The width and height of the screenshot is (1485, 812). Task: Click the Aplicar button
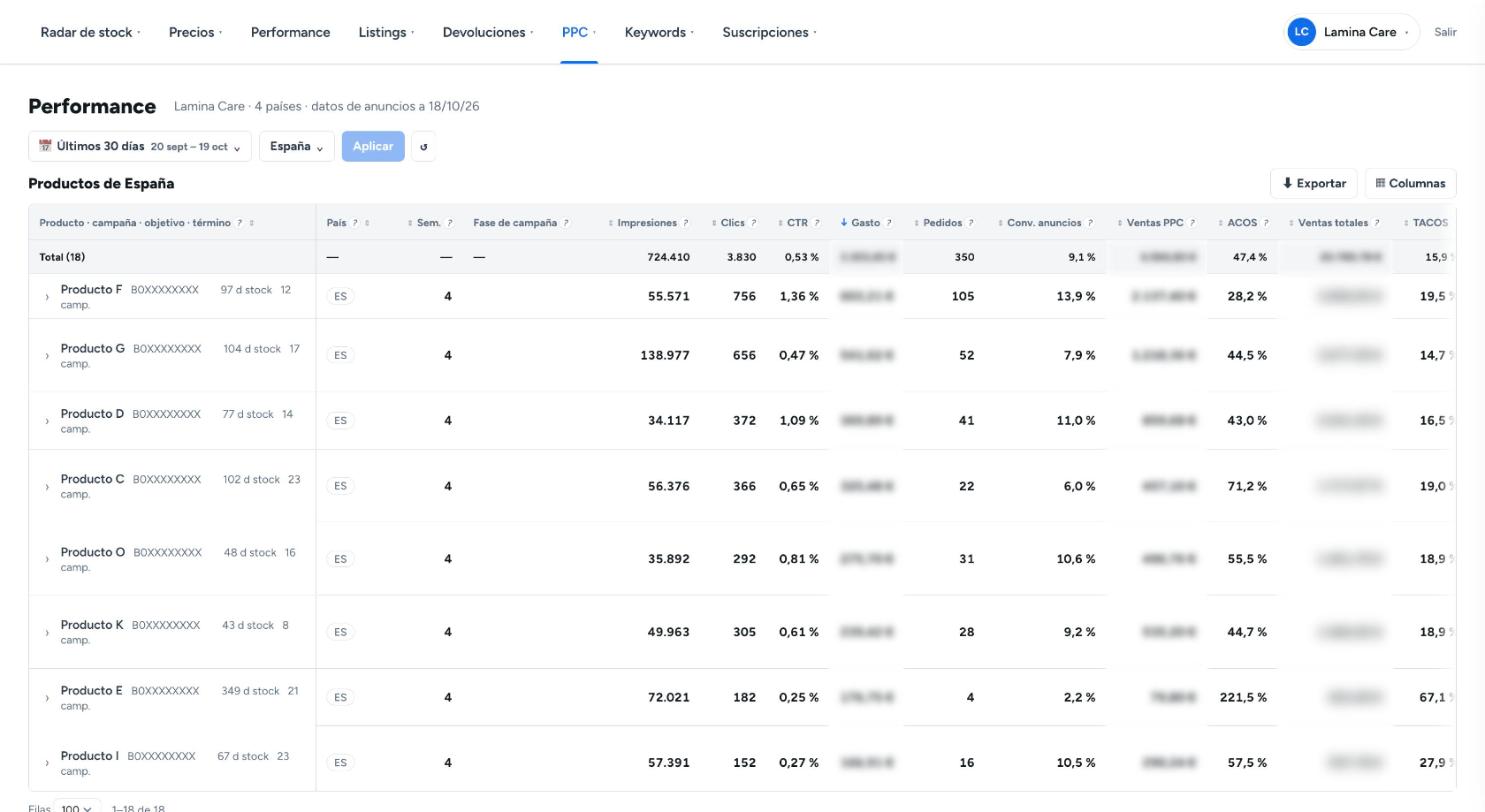(373, 147)
